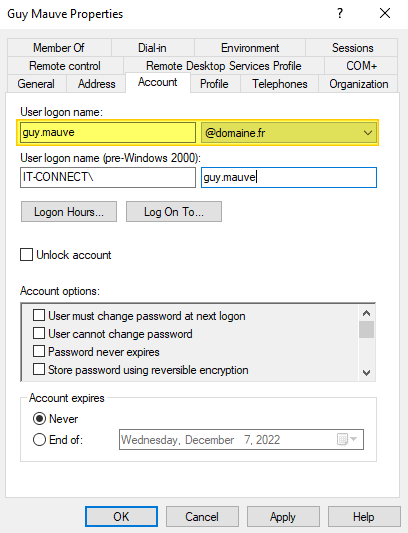Click the scroll down arrow in Account options

(366, 373)
